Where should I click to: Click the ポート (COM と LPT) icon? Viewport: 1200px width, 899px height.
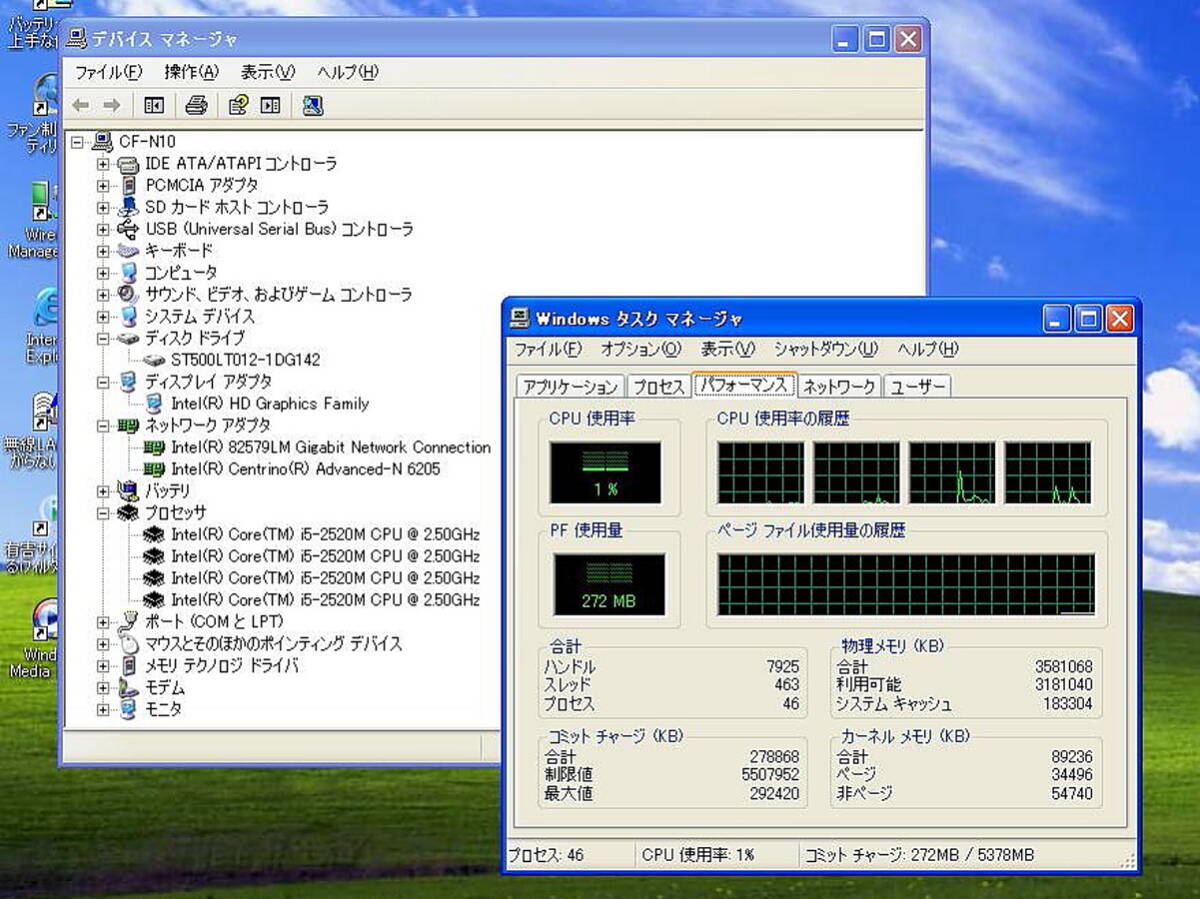(128, 621)
